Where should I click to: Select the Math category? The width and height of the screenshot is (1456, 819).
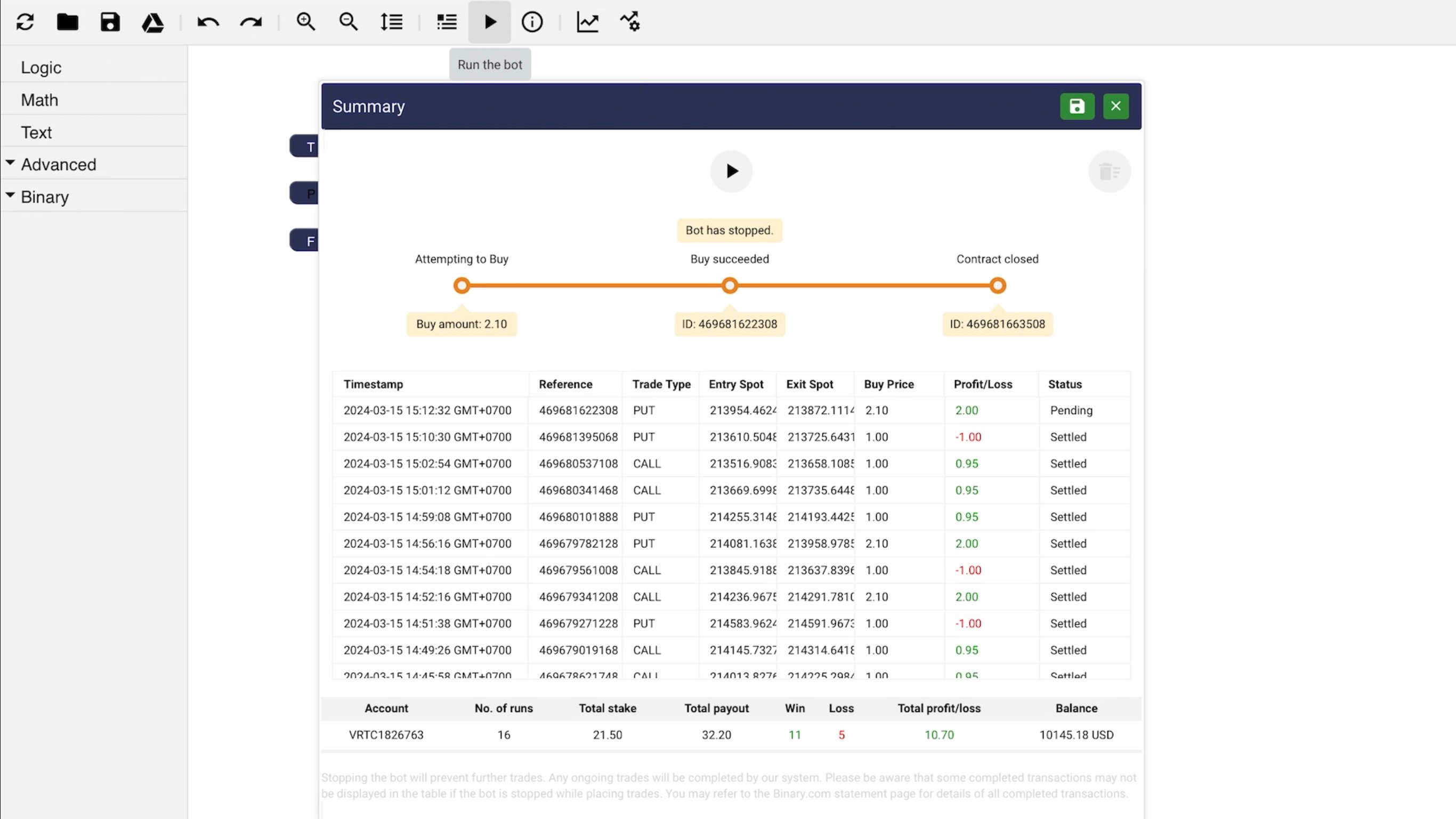(x=39, y=100)
